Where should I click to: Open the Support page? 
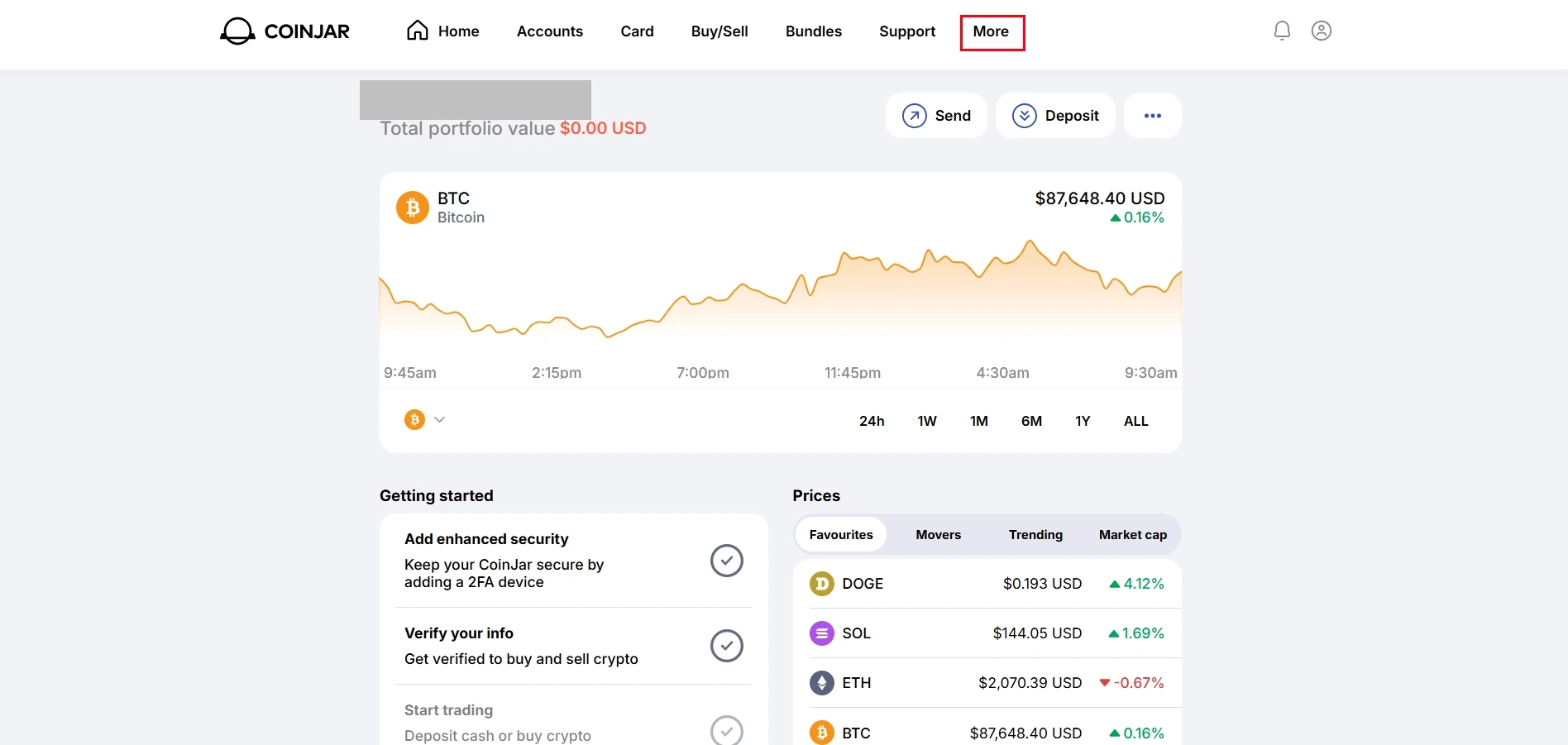907,31
